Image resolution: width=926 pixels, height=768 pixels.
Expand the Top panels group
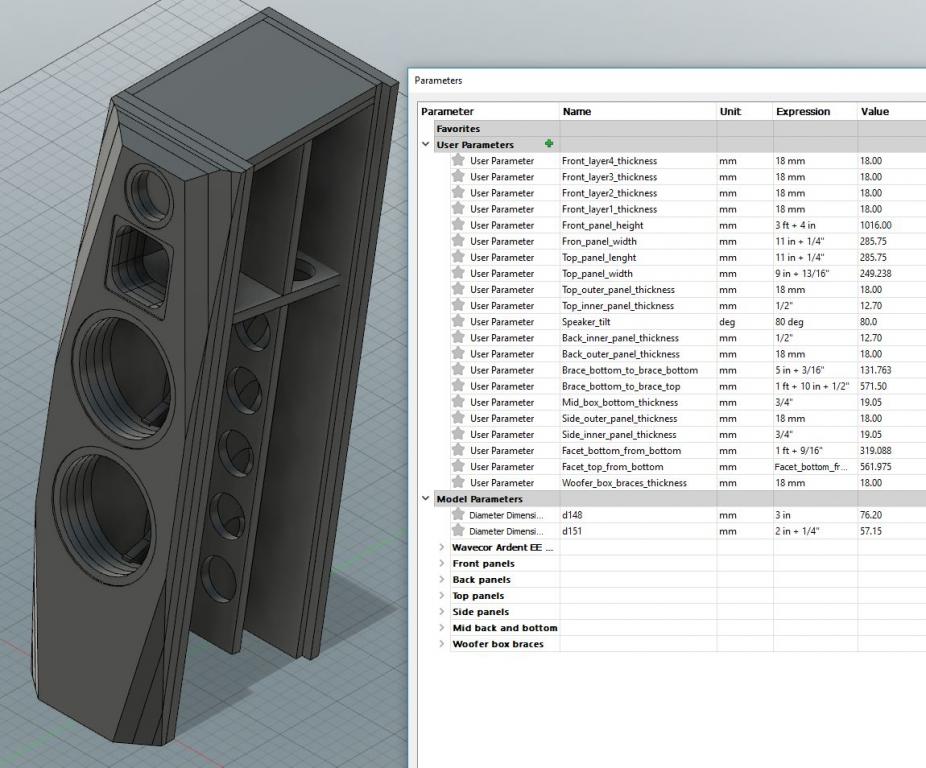(x=442, y=595)
